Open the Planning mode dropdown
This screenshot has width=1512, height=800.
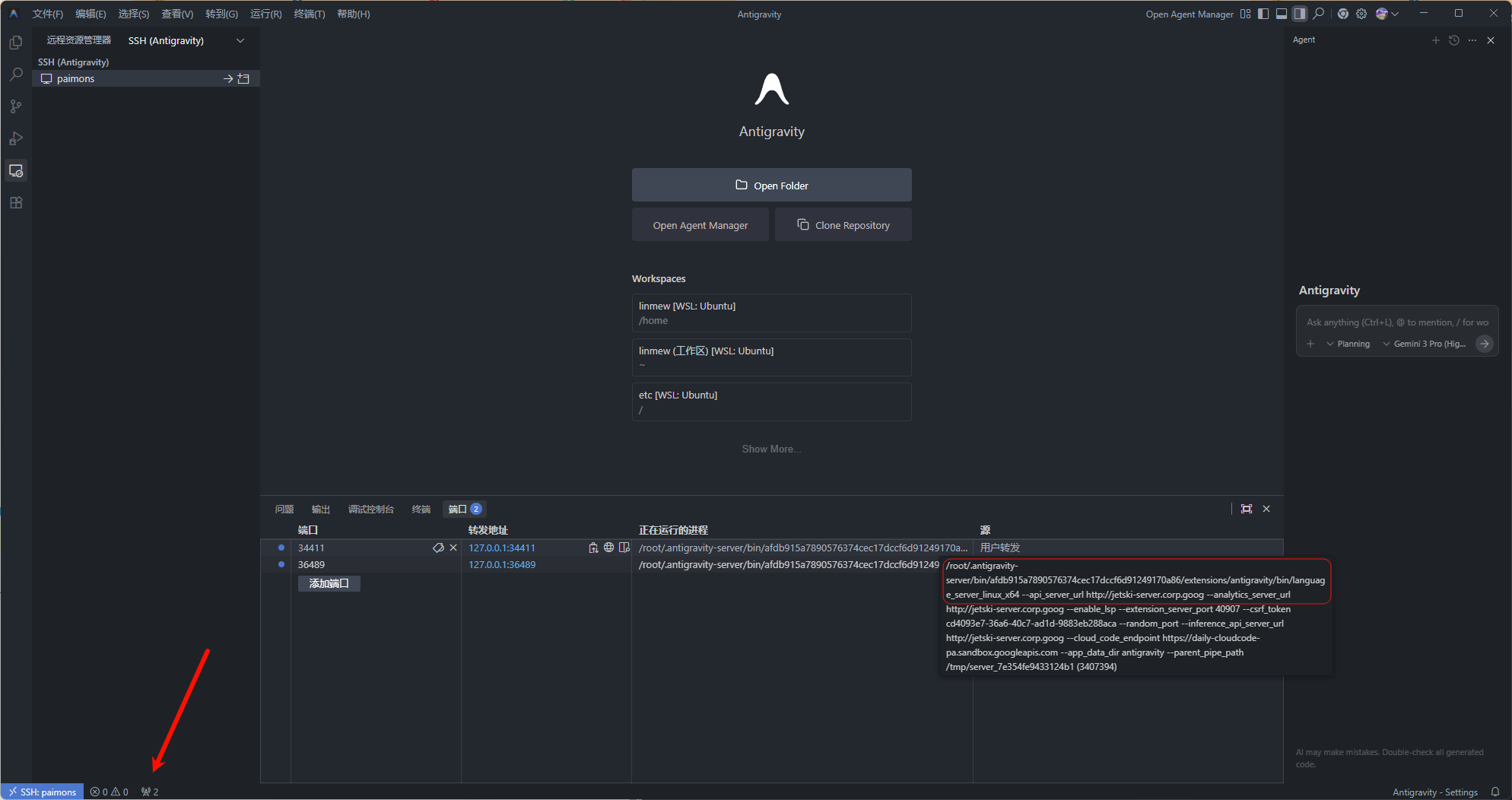1348,344
